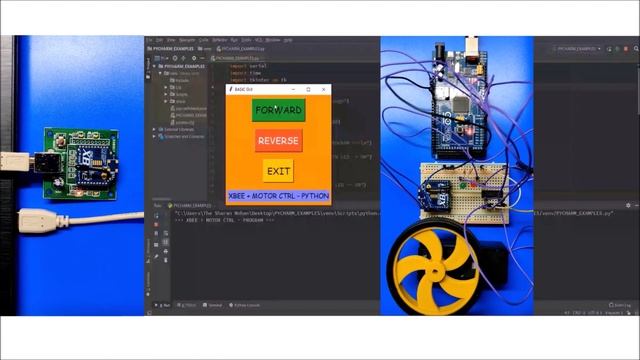Click the yellow EXIT button
640x360 pixels.
[278, 171]
